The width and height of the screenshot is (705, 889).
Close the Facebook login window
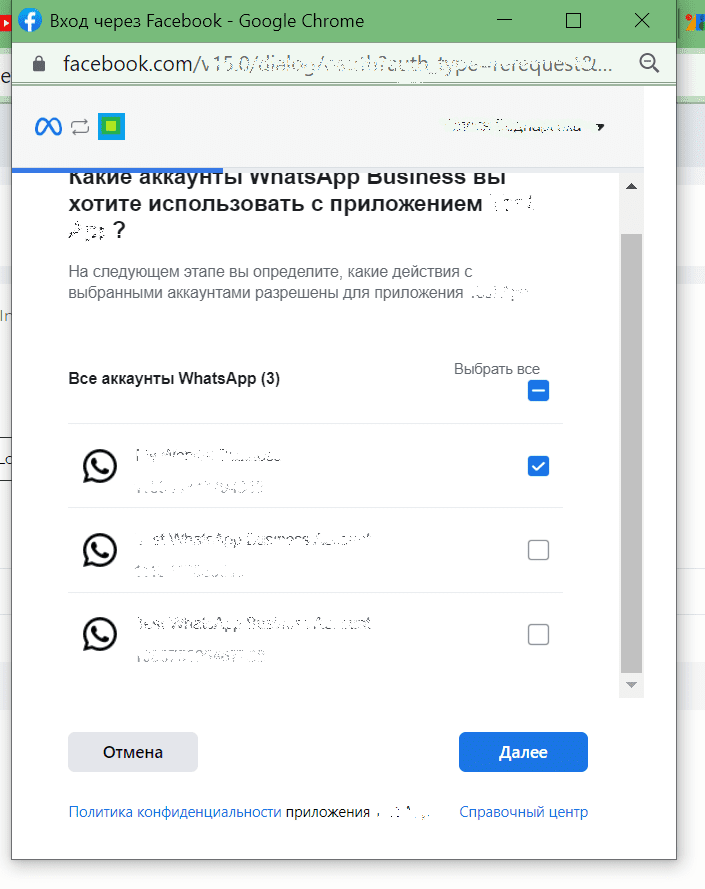point(642,21)
